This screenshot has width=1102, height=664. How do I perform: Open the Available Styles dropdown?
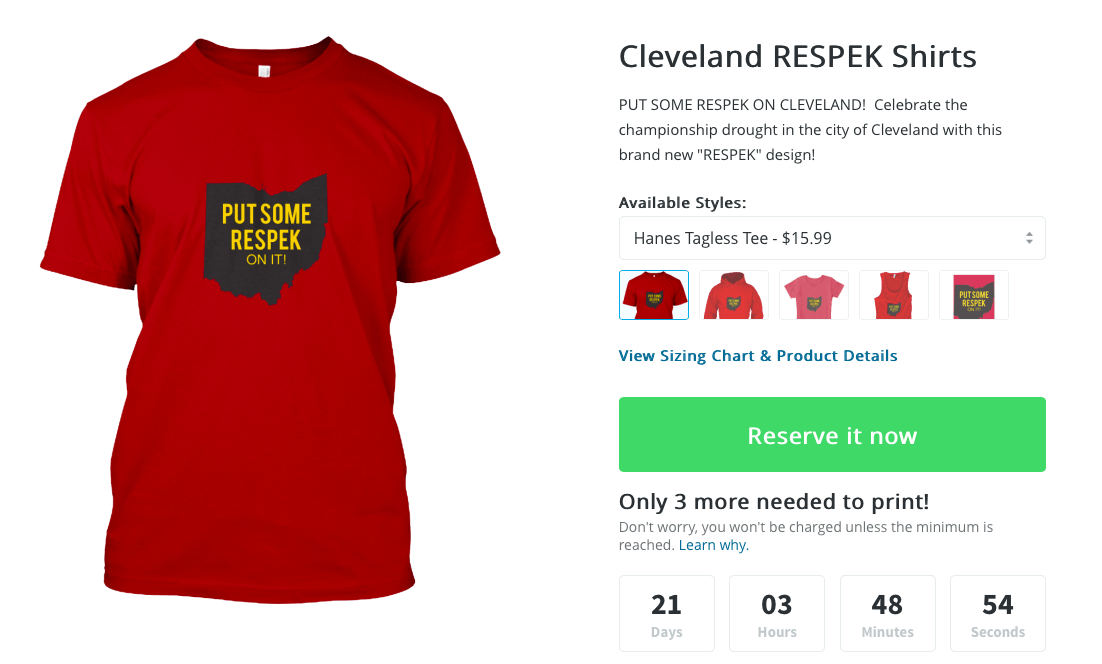click(832, 238)
